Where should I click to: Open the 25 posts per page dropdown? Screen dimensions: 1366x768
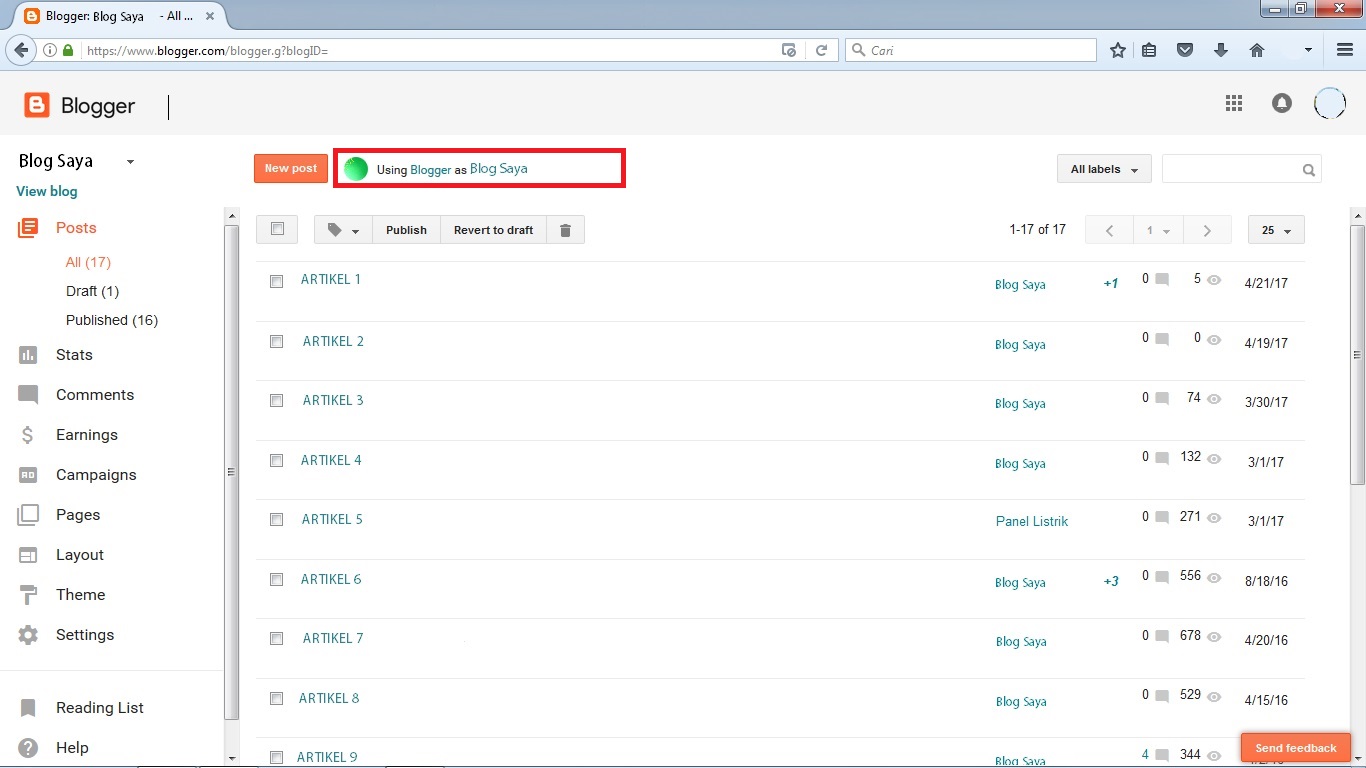[1276, 230]
